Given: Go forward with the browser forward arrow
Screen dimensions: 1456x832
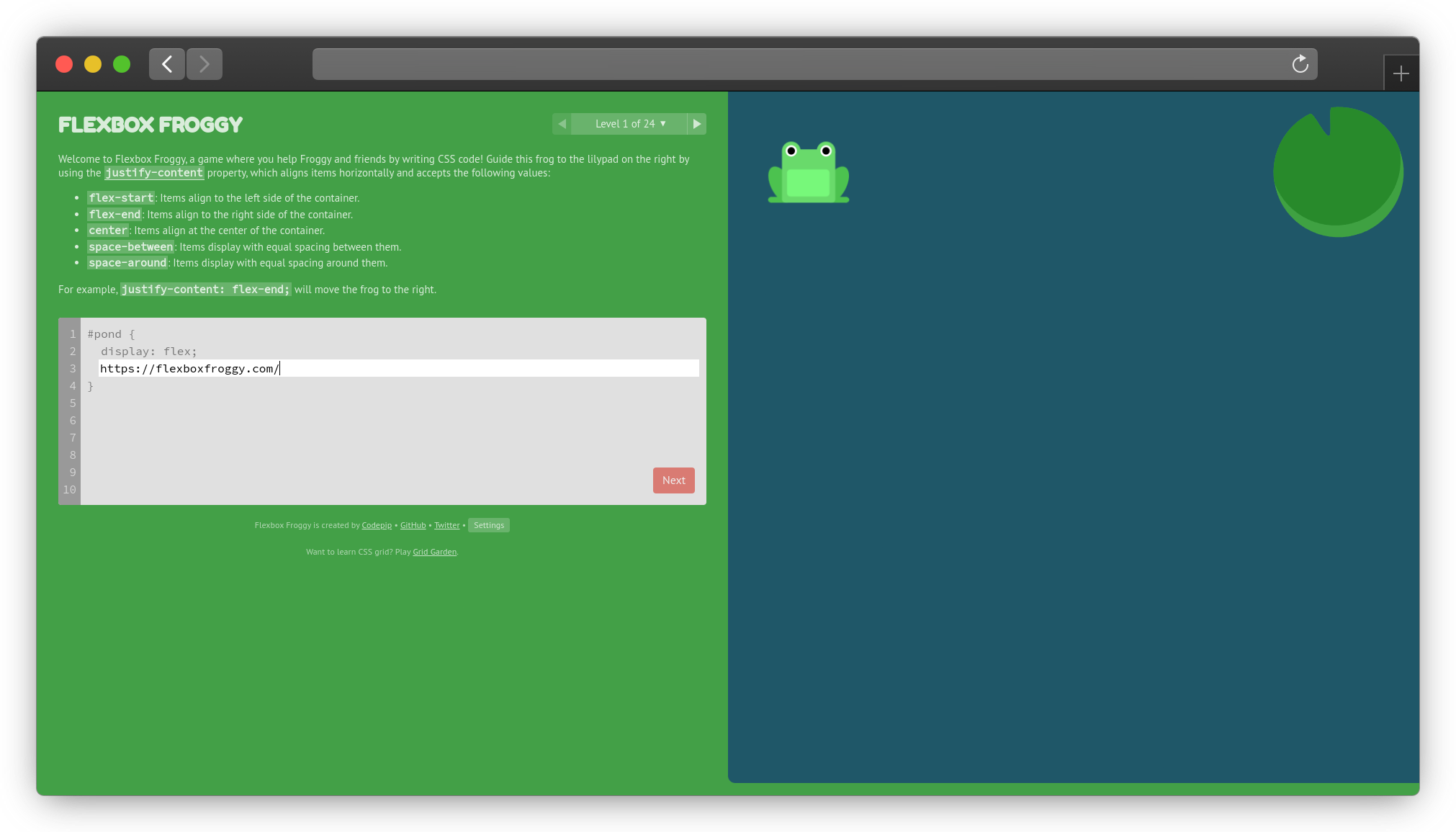Looking at the screenshot, I should [205, 64].
